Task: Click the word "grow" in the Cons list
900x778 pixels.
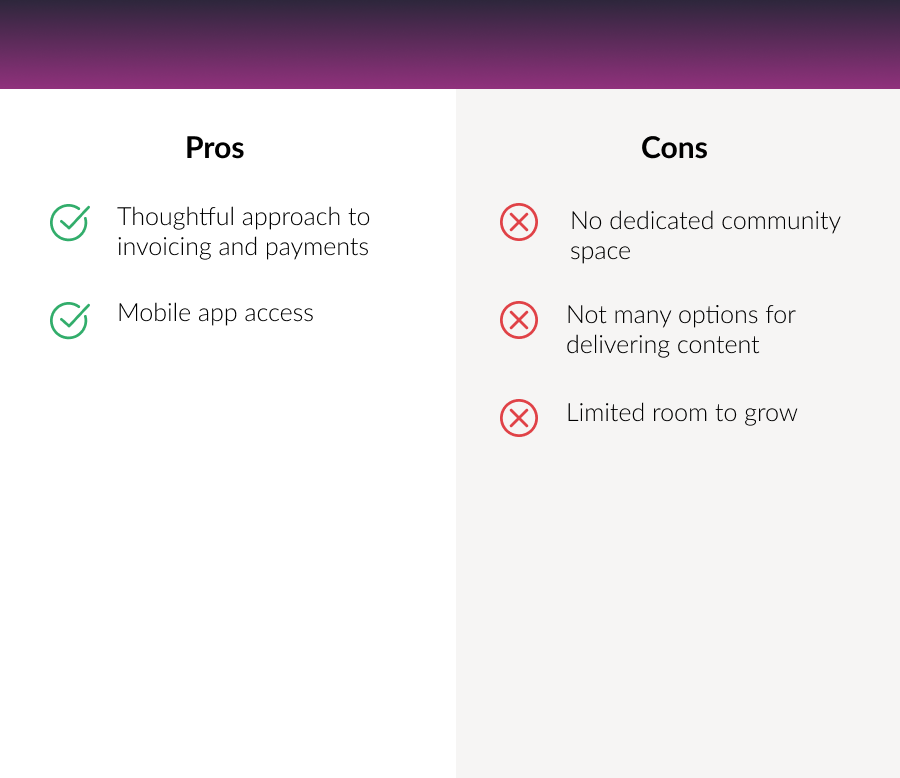Action: coord(771,414)
